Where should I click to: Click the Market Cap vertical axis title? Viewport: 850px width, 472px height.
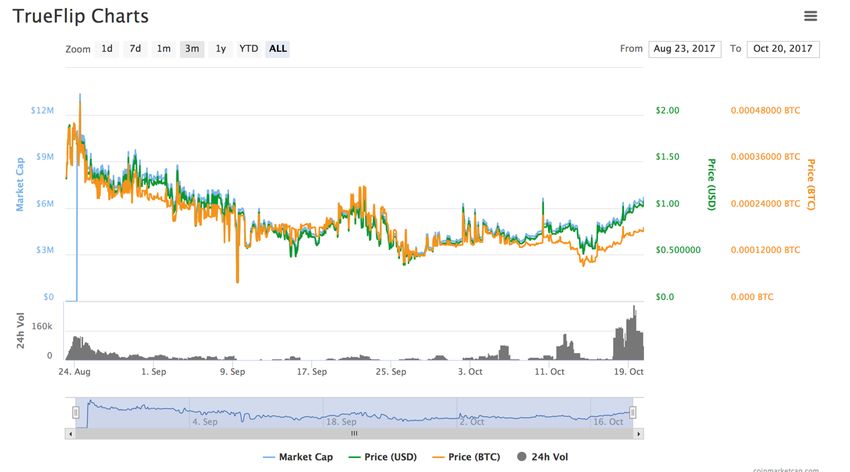tap(20, 184)
